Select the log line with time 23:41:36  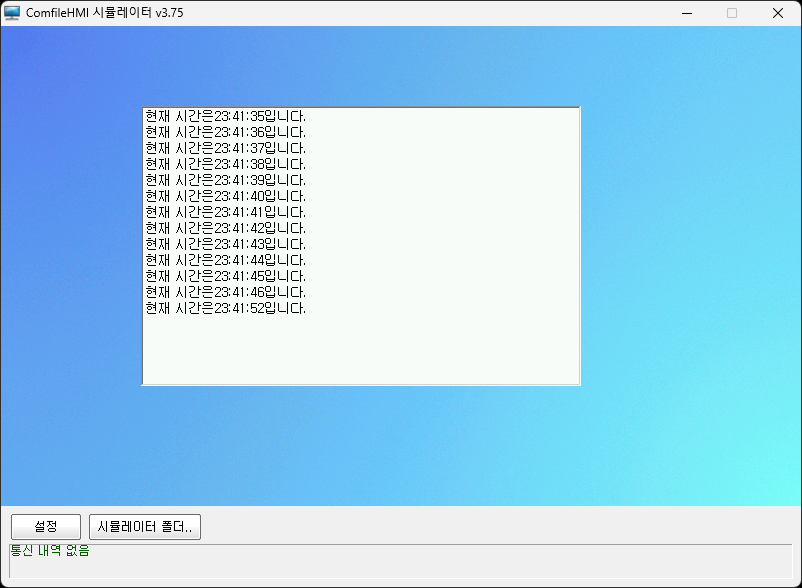click(x=225, y=132)
